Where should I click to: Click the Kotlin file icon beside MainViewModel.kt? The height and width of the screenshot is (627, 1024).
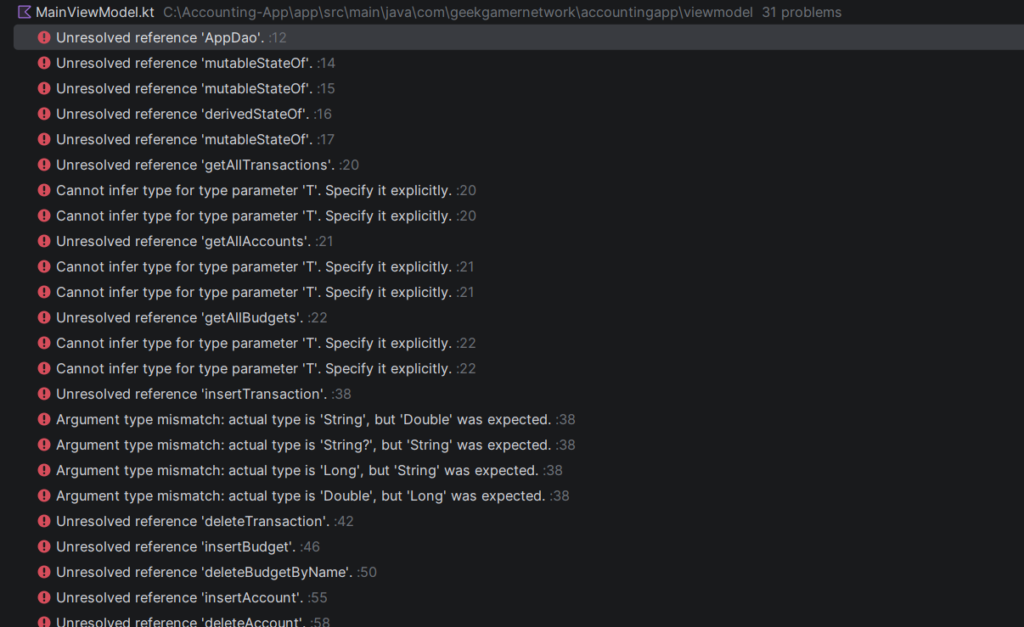(x=24, y=13)
